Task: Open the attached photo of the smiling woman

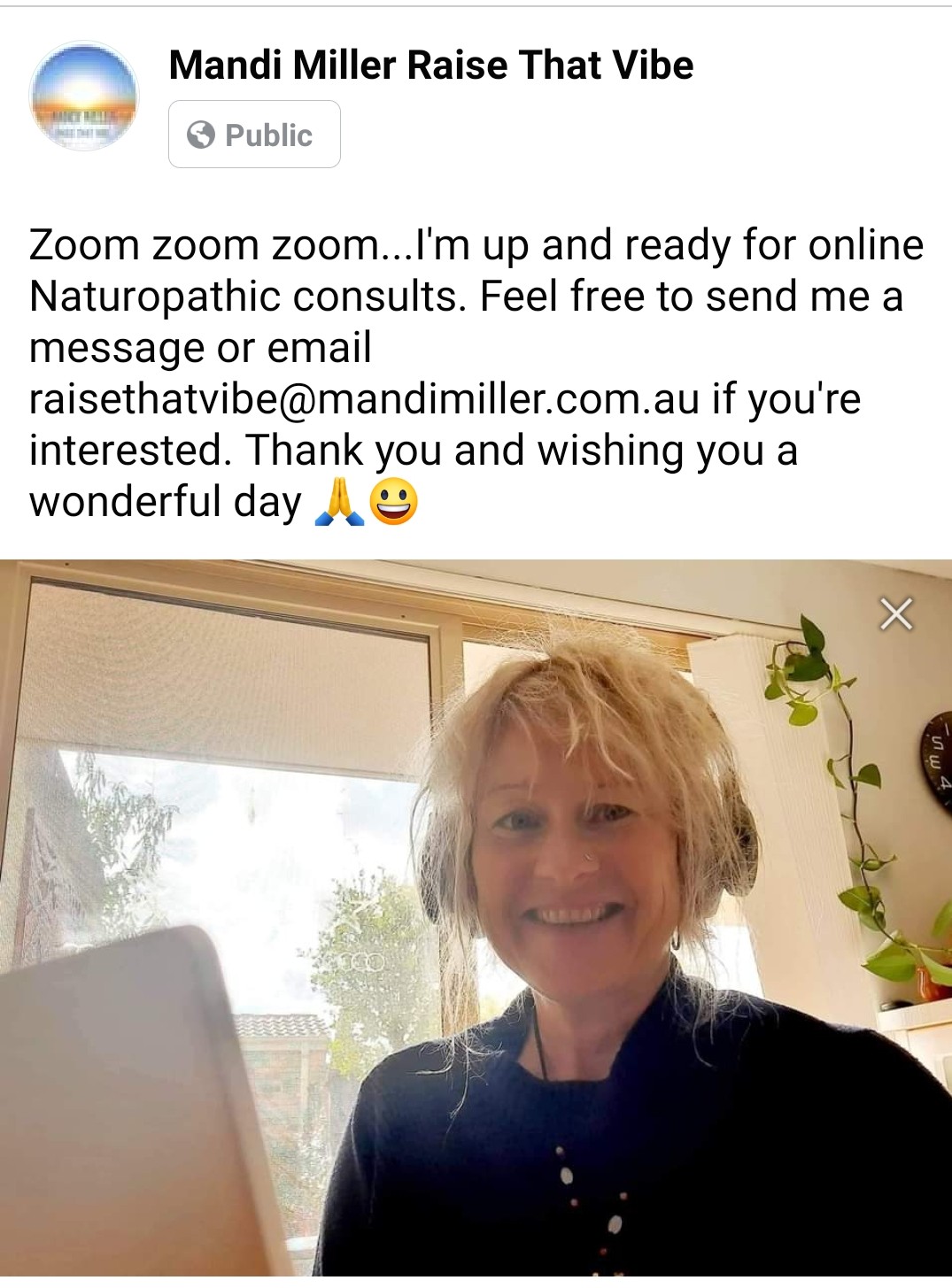Action: tap(476, 917)
